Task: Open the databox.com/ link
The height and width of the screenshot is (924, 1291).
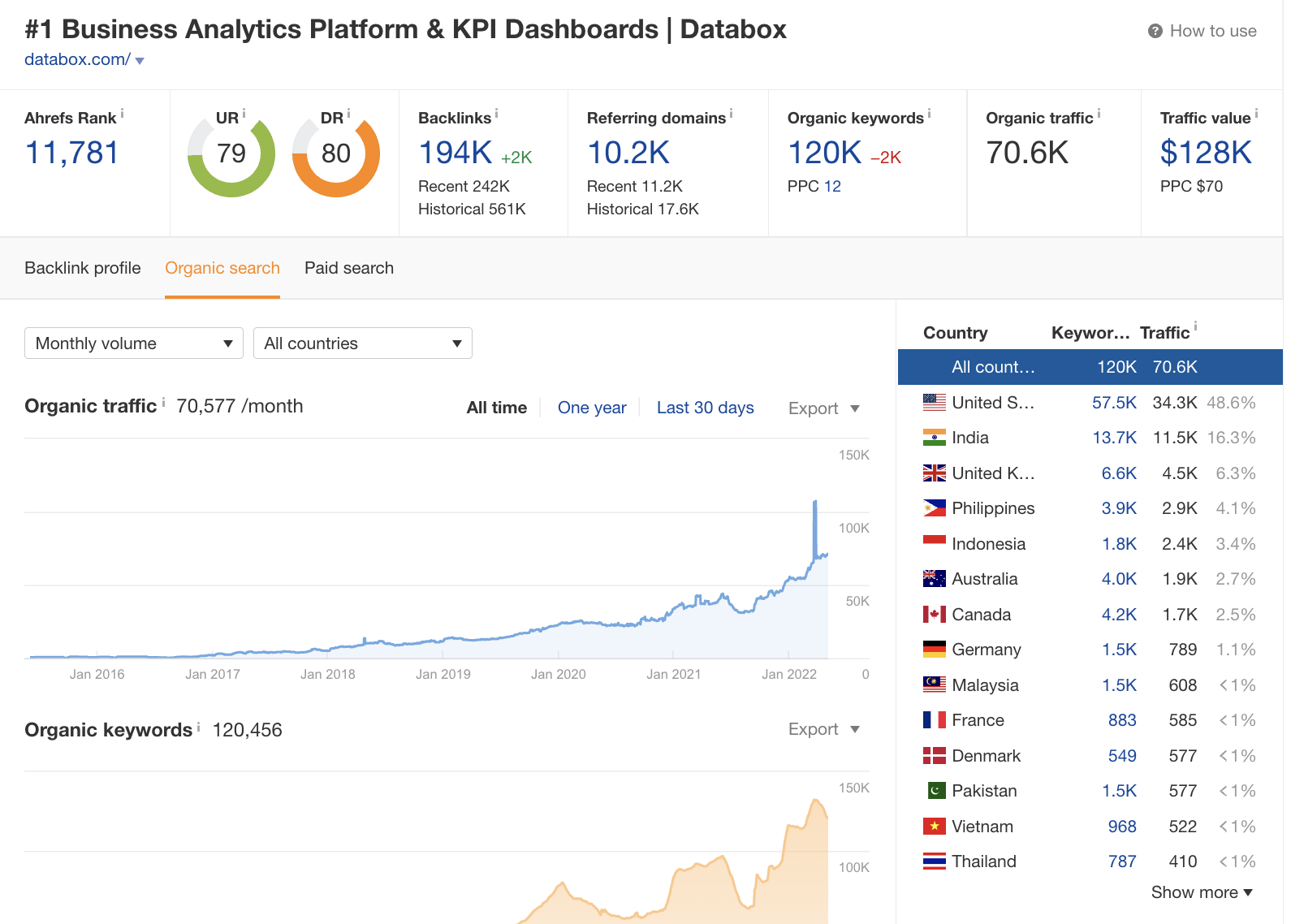Action: 77,59
